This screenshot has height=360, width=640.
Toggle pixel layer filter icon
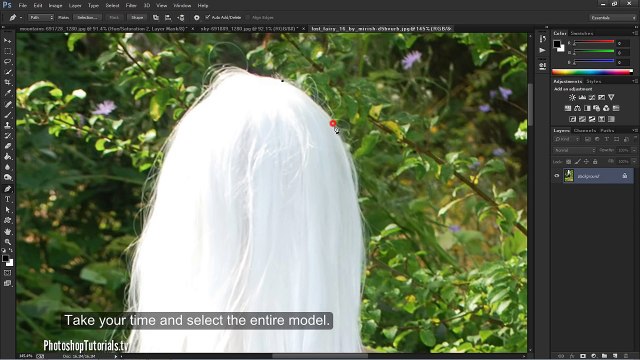click(588, 140)
